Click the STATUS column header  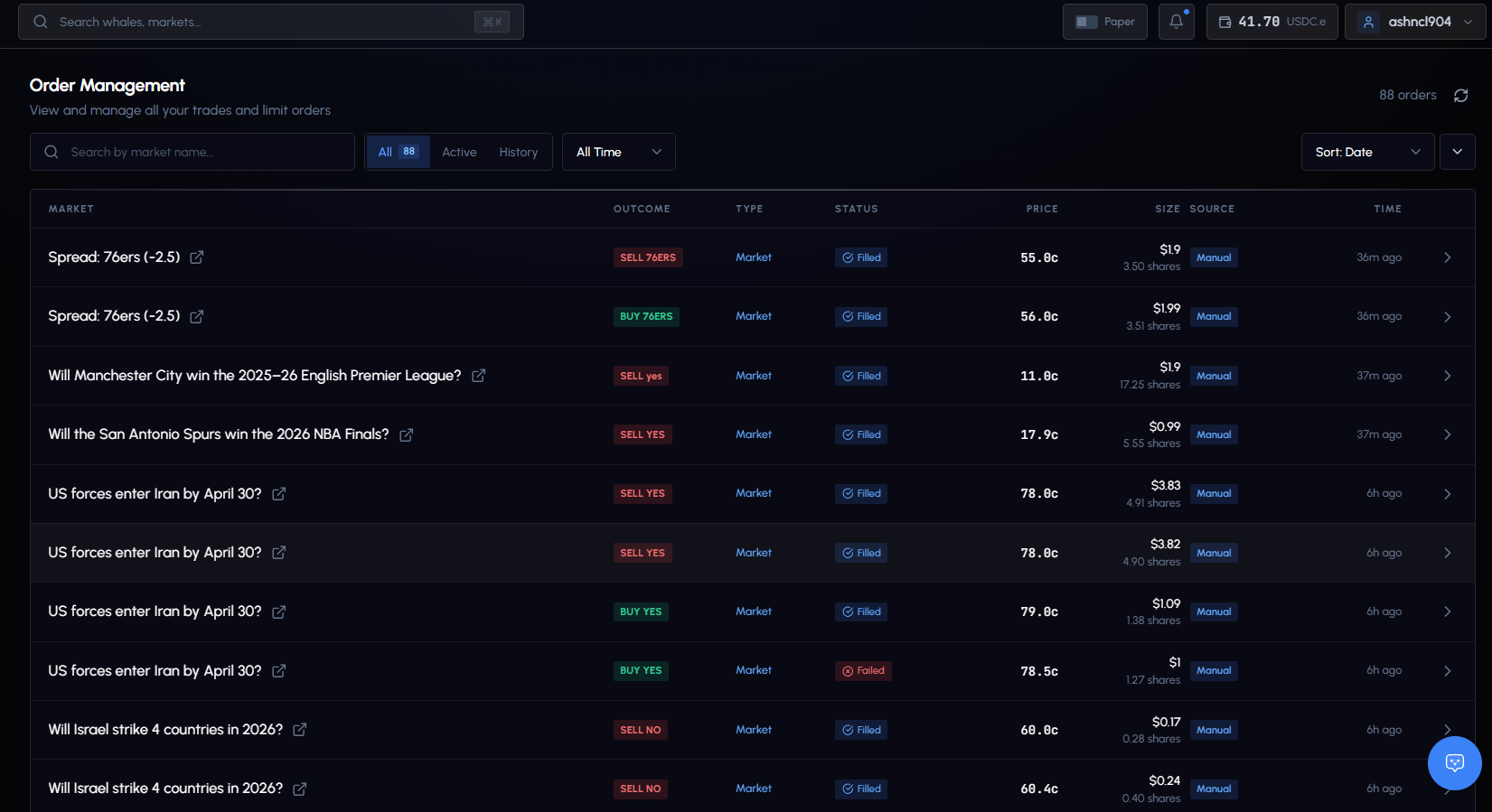coord(857,209)
